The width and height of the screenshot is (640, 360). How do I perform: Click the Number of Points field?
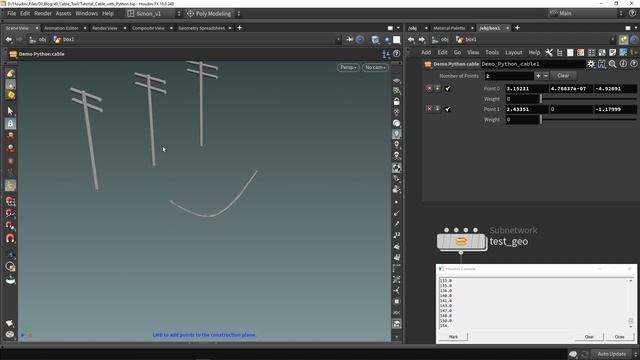pyautogui.click(x=509, y=76)
